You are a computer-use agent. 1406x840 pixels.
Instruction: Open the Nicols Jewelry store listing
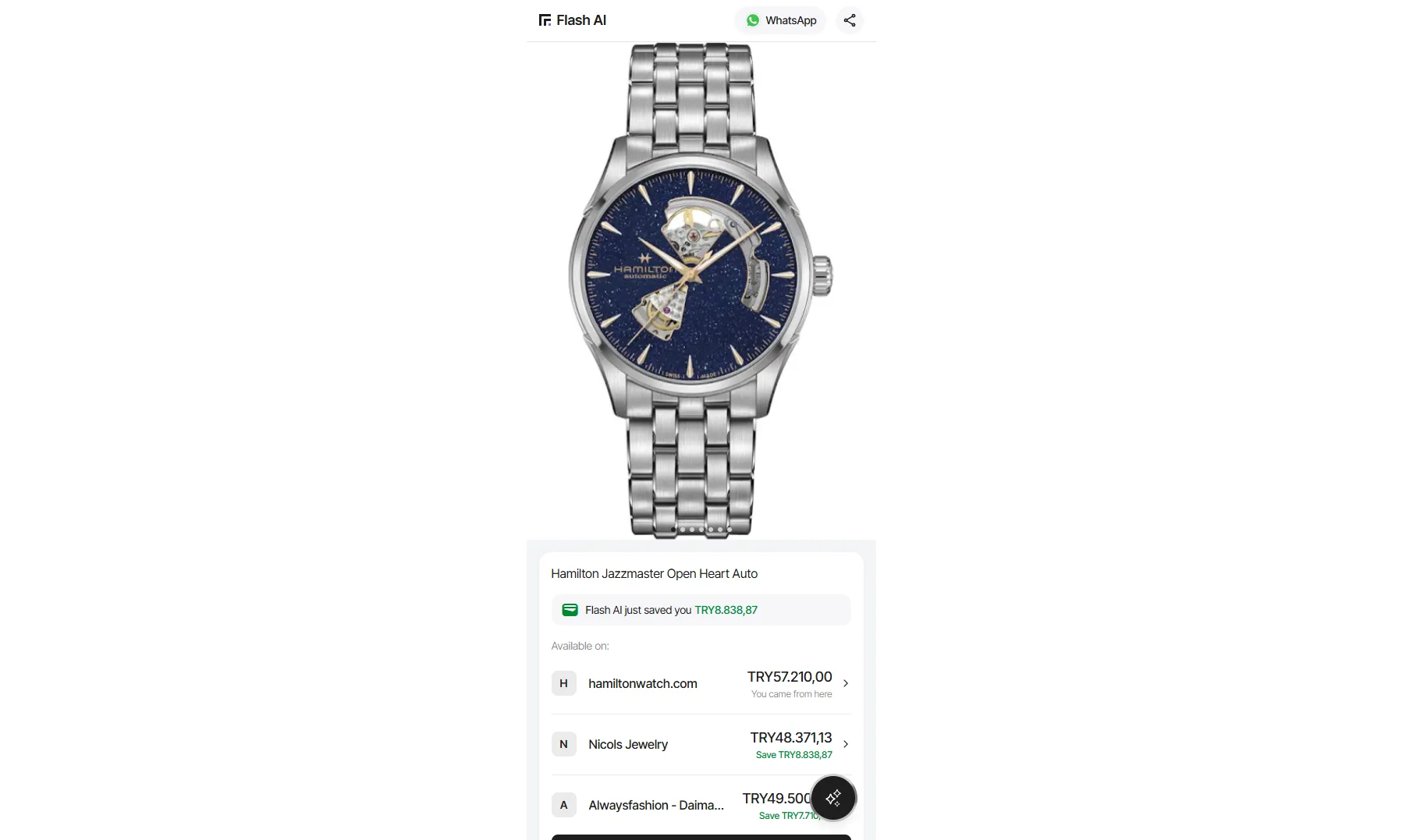pyautogui.click(x=701, y=744)
